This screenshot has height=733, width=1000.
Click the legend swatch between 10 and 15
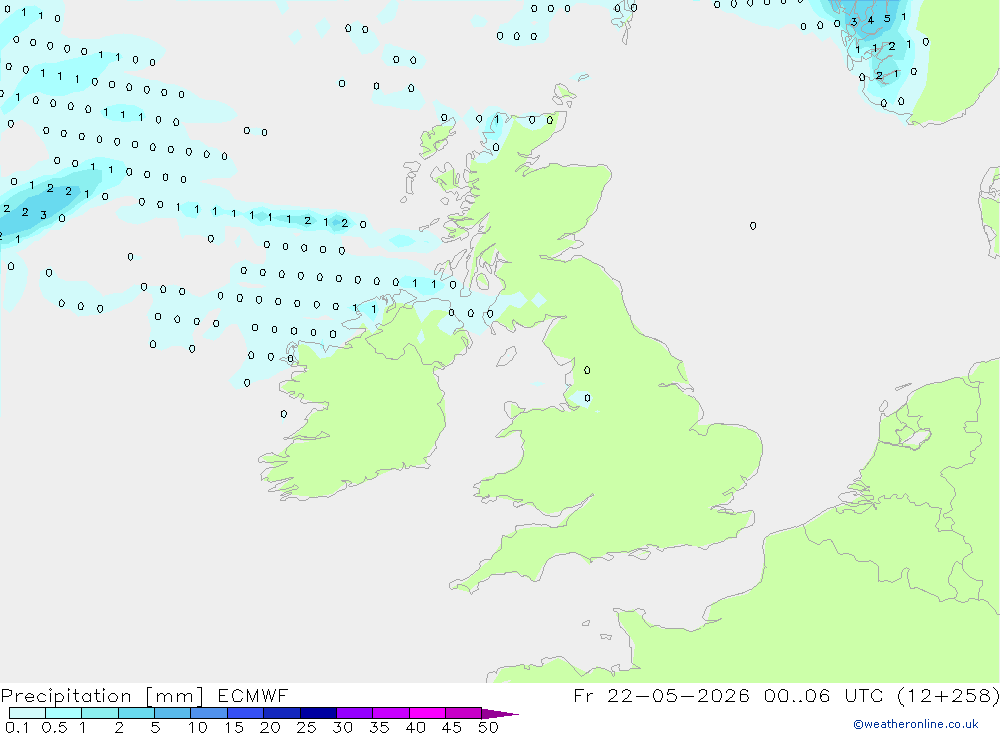[209, 713]
